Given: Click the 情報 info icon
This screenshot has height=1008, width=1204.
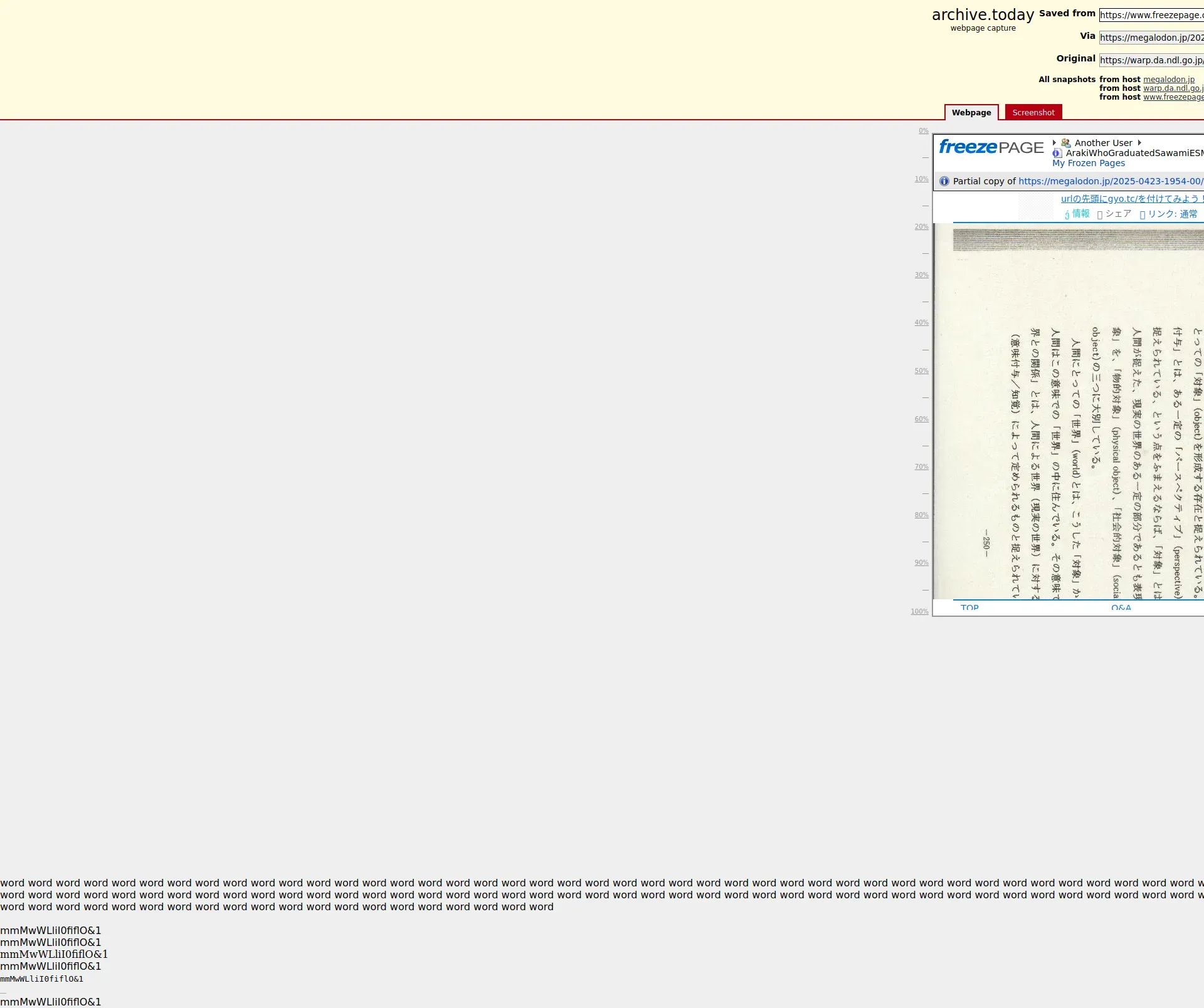Looking at the screenshot, I should (x=1067, y=214).
